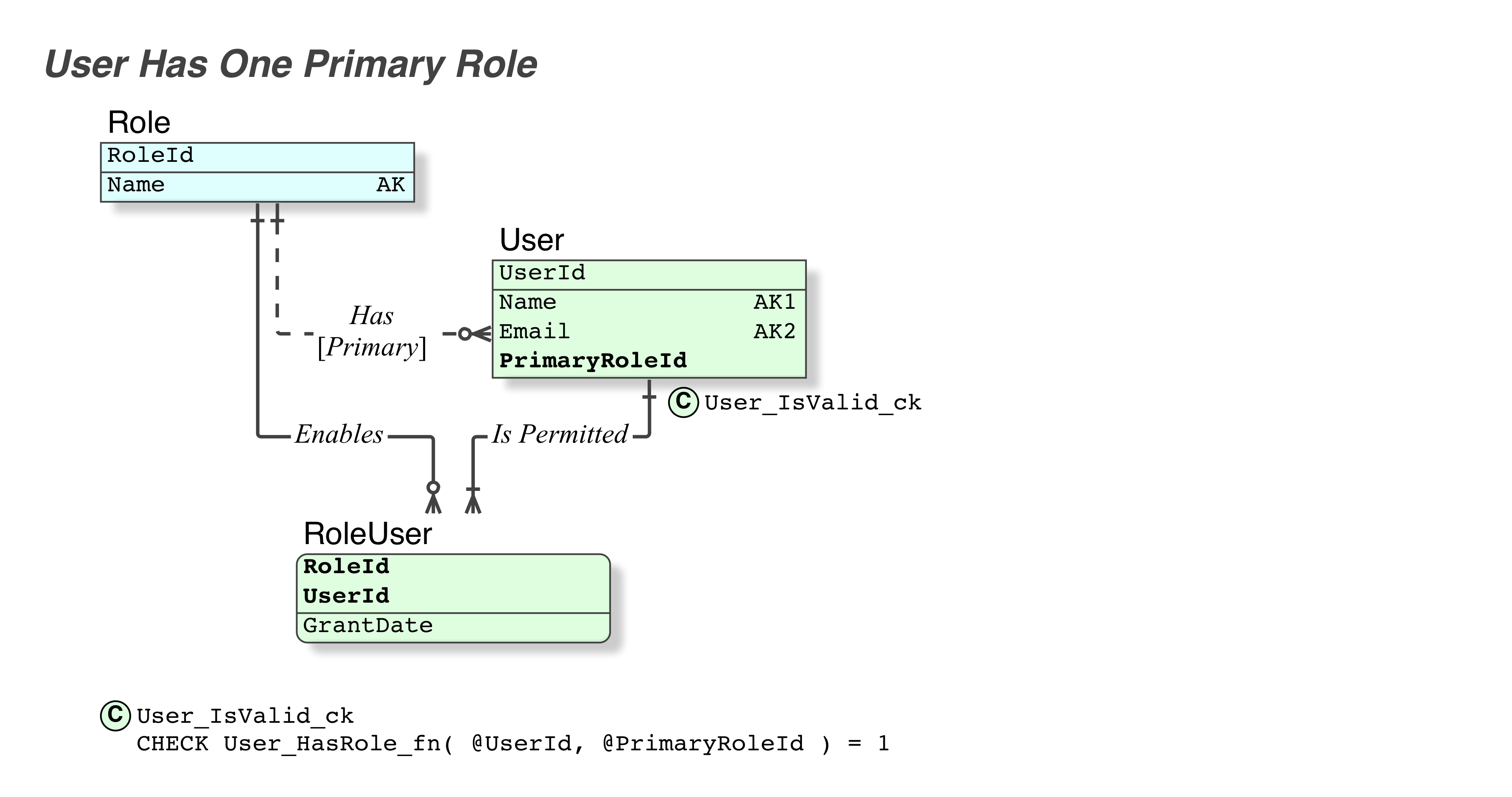Select the Name attribute in the User table
Image resolution: width=1512 pixels, height=797 pixels.
tap(528, 302)
